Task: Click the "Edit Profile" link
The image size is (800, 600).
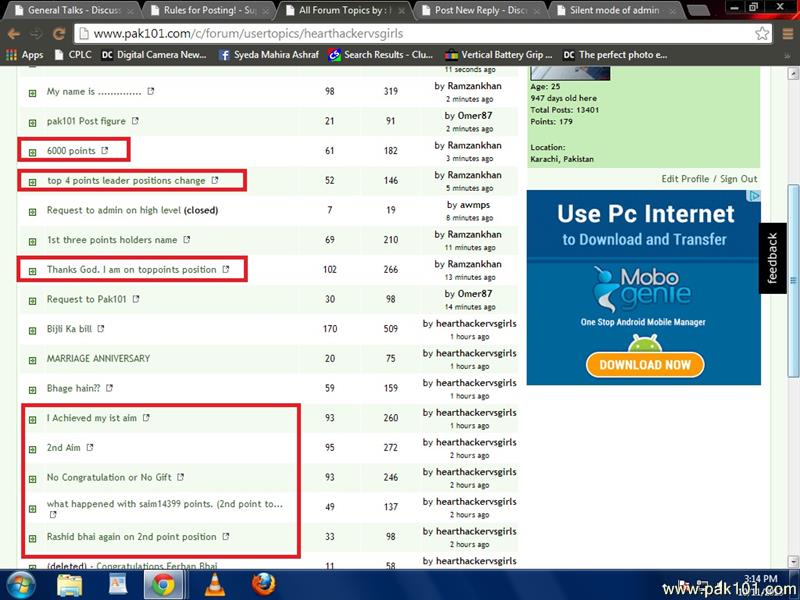Action: [685, 179]
